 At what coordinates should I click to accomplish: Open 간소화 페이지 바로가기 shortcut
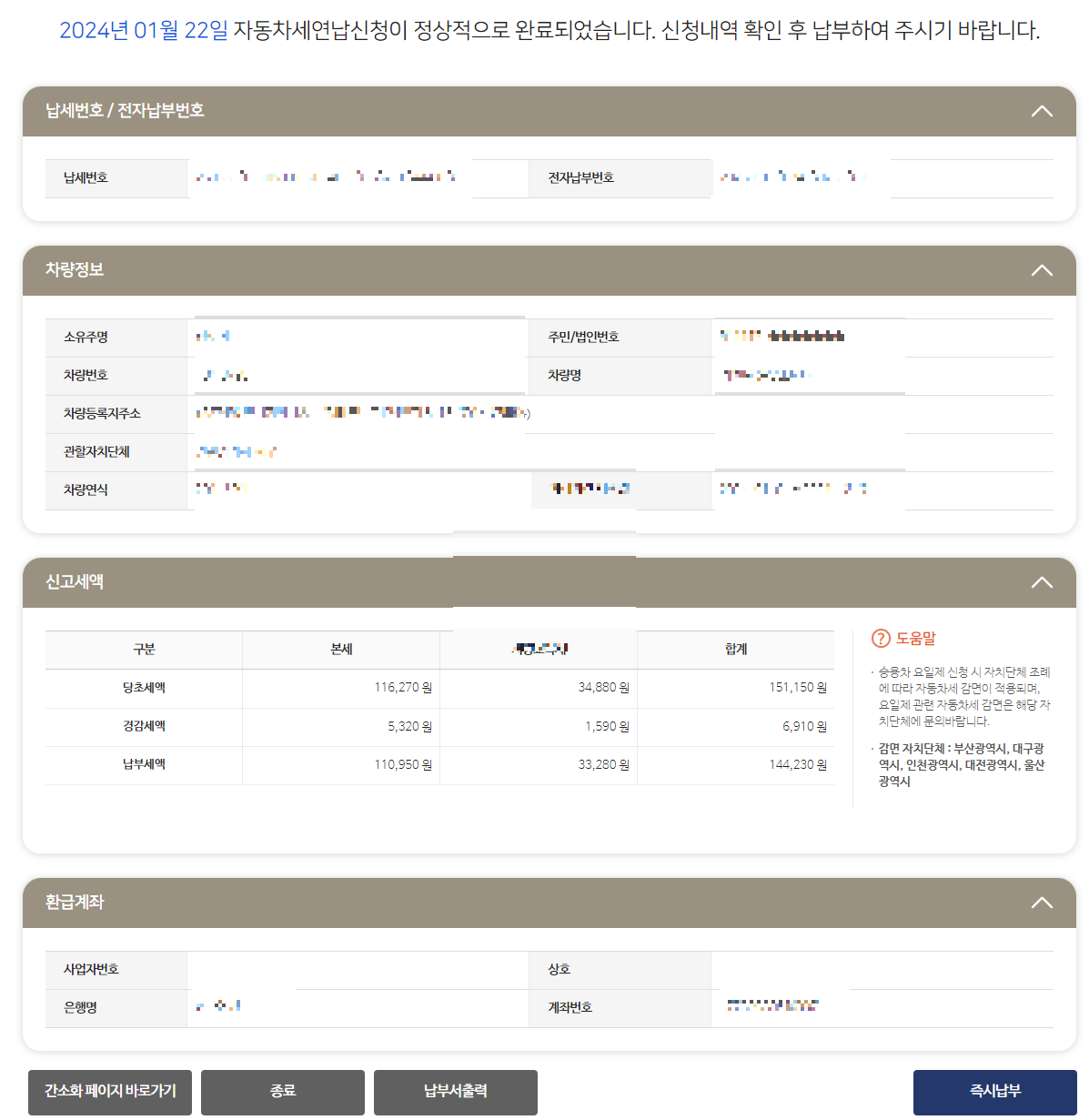point(109,1092)
